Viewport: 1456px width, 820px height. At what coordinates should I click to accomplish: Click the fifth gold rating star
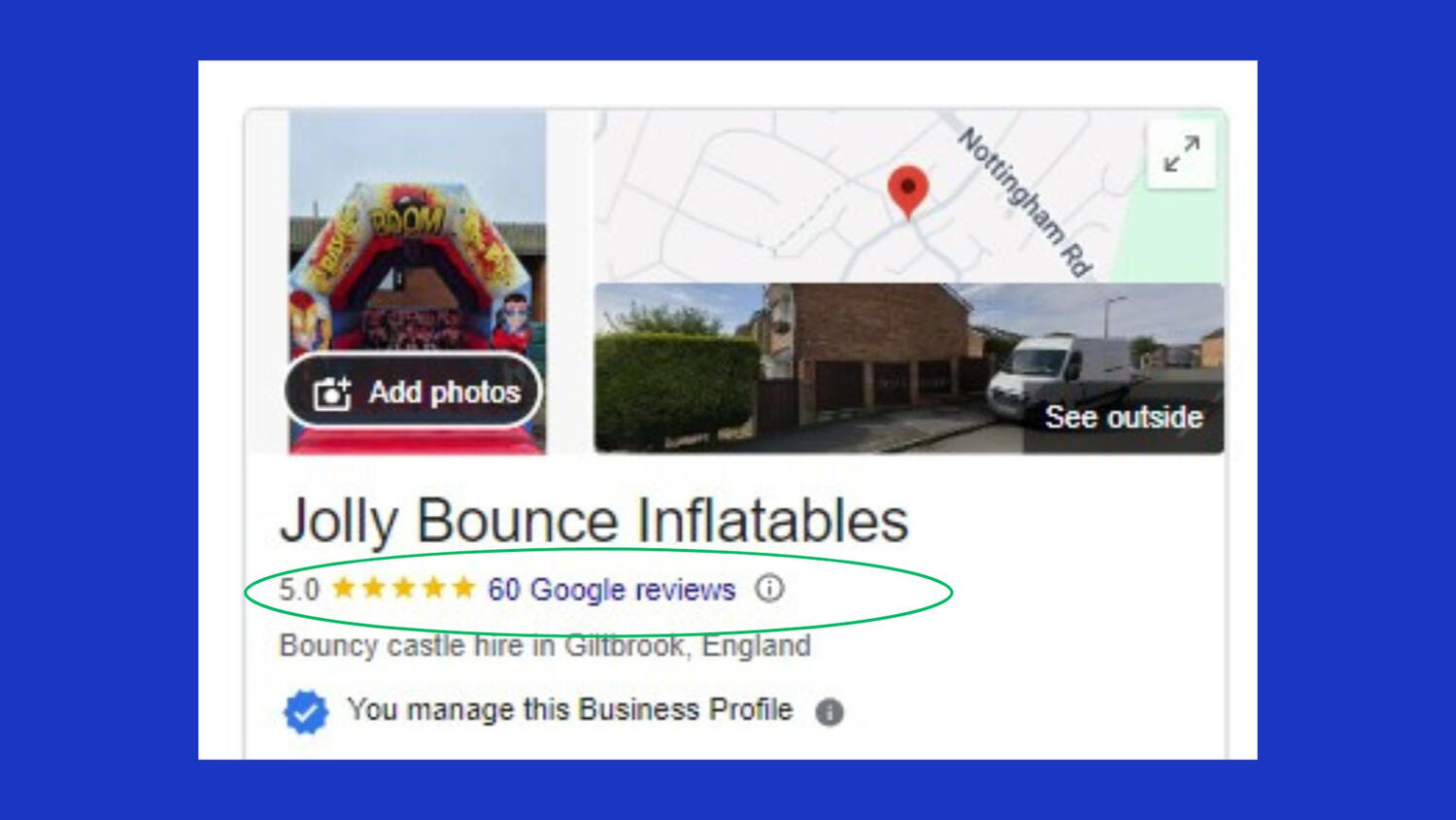(464, 588)
